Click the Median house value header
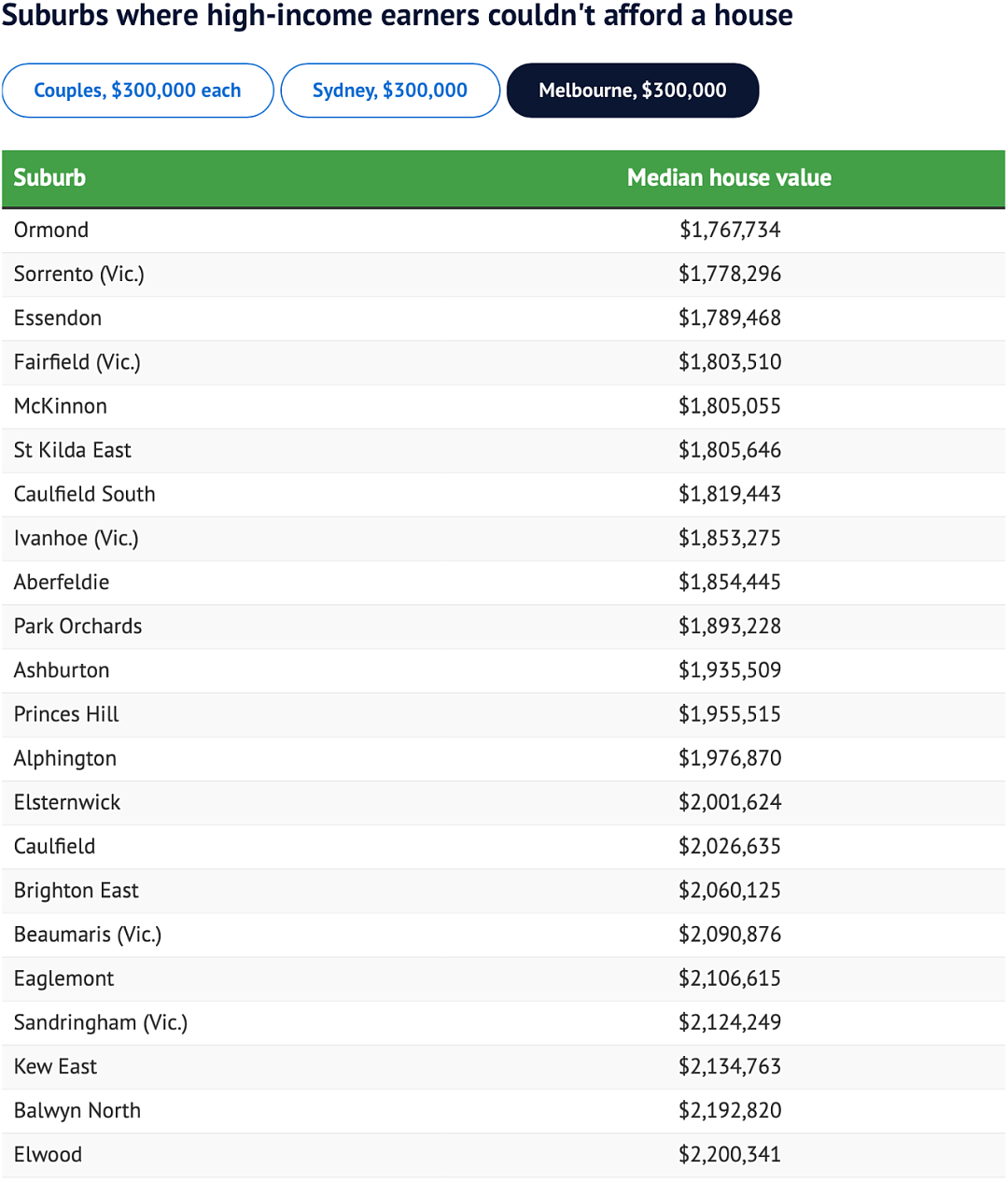This screenshot has height=1182, width=1008. coord(729,177)
